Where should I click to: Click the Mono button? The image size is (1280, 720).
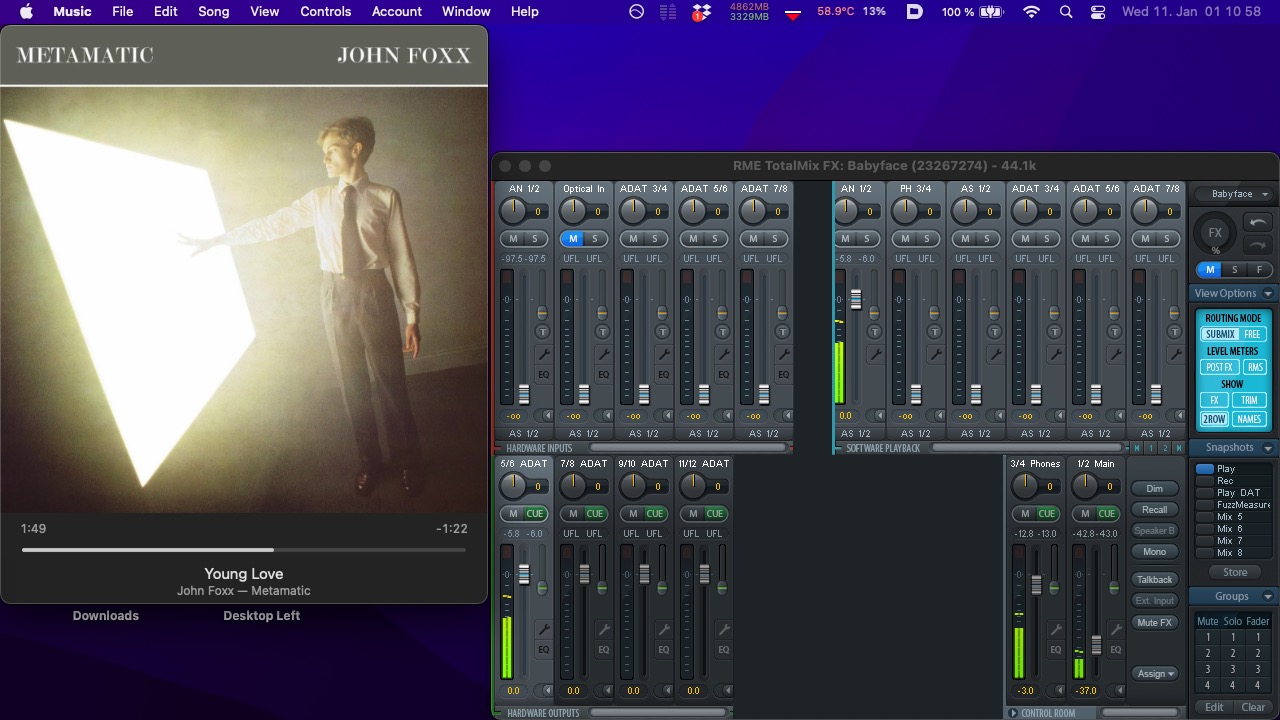(1155, 551)
